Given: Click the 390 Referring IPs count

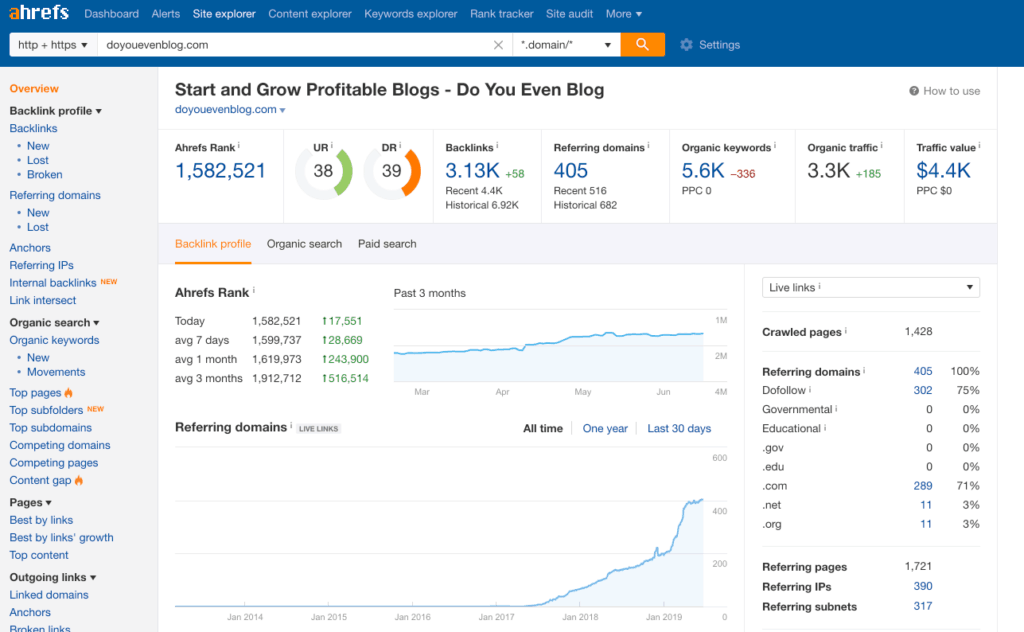Looking at the screenshot, I should [923, 586].
